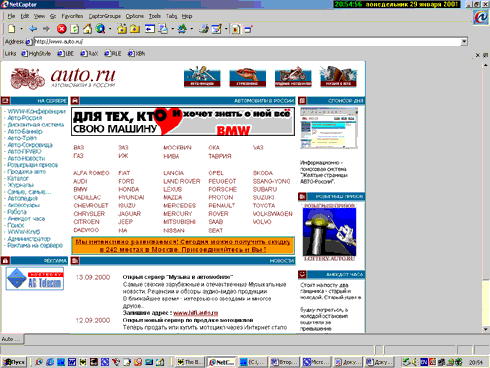Screen dimensions: 490x368
Task: Click the red Stop button in toolbar
Action: pyautogui.click(x=61, y=29)
